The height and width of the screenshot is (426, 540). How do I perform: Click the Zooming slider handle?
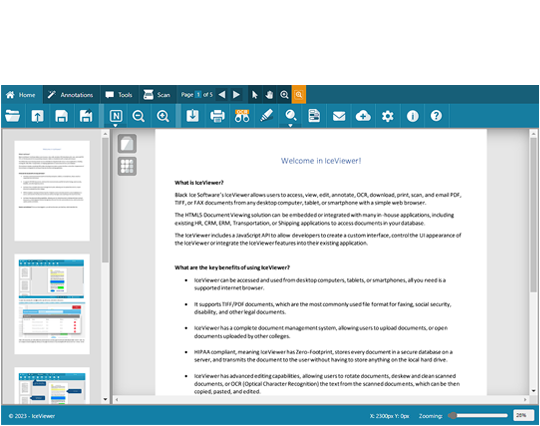tap(453, 416)
